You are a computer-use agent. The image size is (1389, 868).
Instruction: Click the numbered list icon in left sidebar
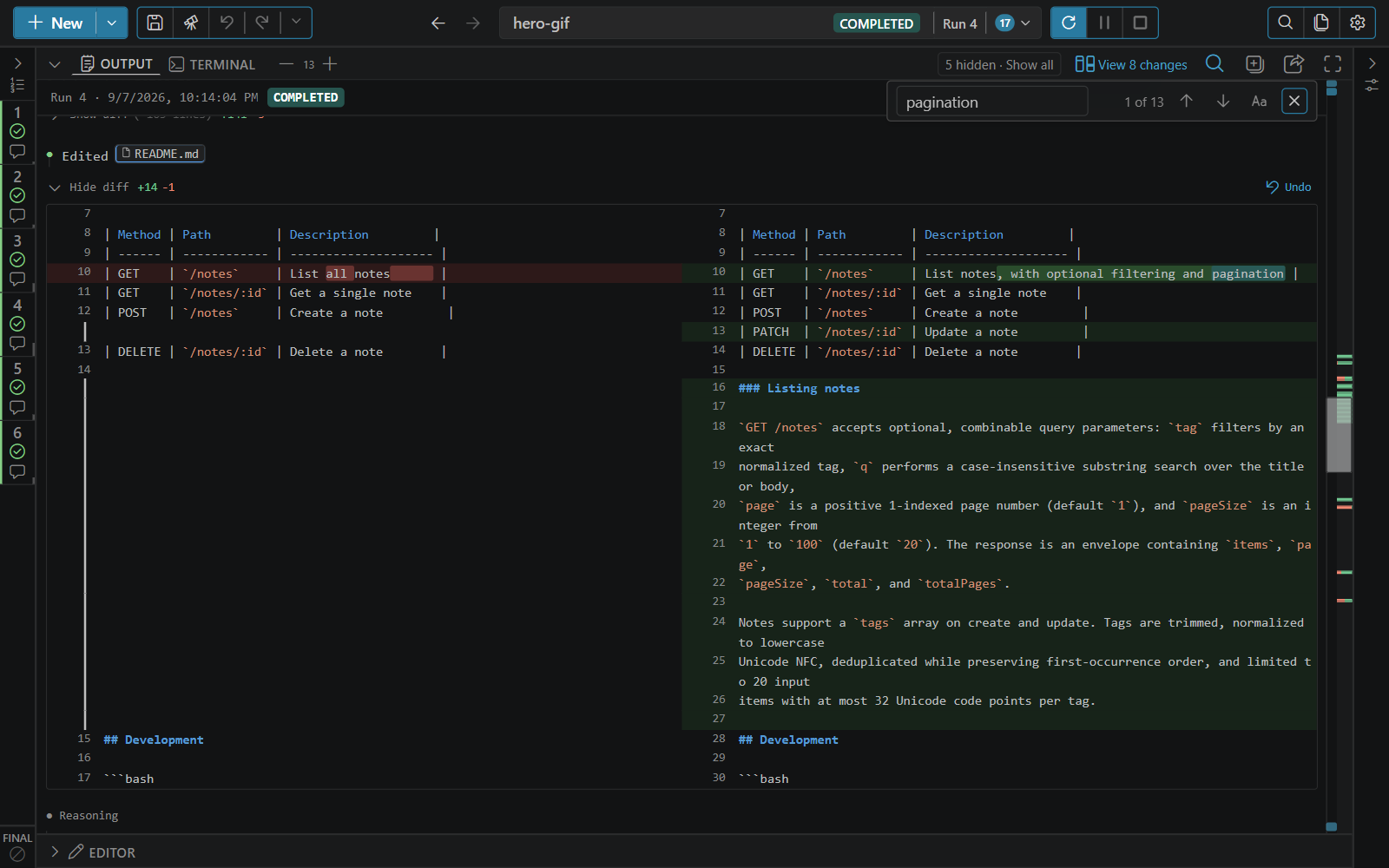coord(17,85)
